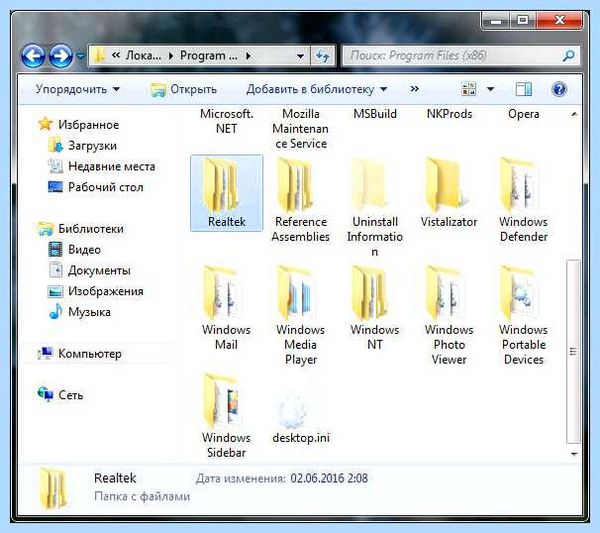The height and width of the screenshot is (533, 600).
Task: Select the desktop.ini file
Action: coord(301,416)
